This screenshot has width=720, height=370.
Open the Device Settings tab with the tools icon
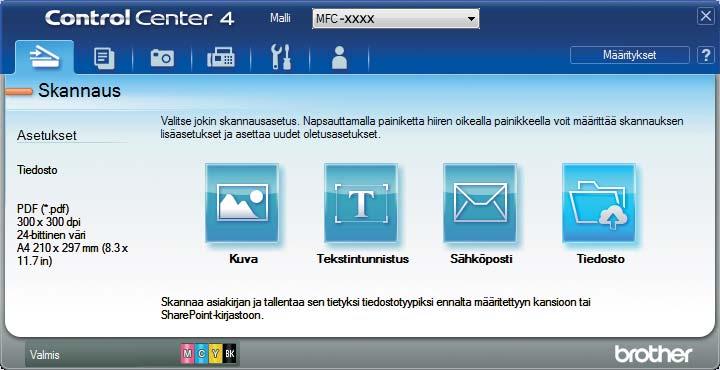pos(281,58)
